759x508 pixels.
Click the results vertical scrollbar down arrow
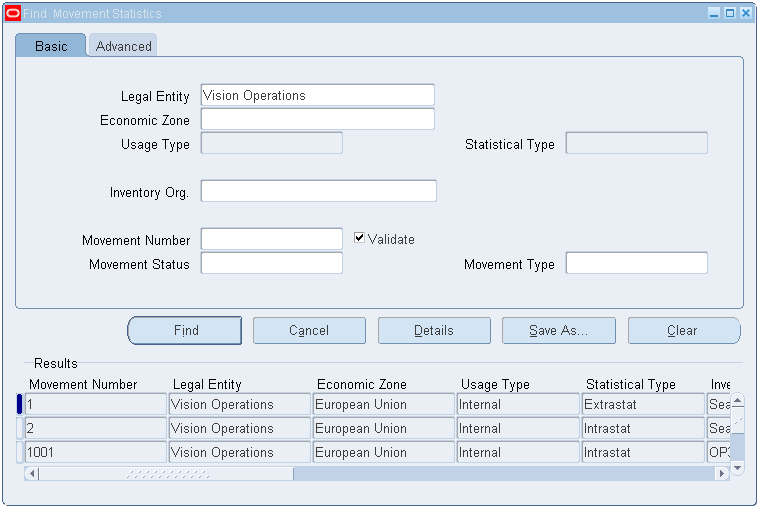pyautogui.click(x=737, y=468)
